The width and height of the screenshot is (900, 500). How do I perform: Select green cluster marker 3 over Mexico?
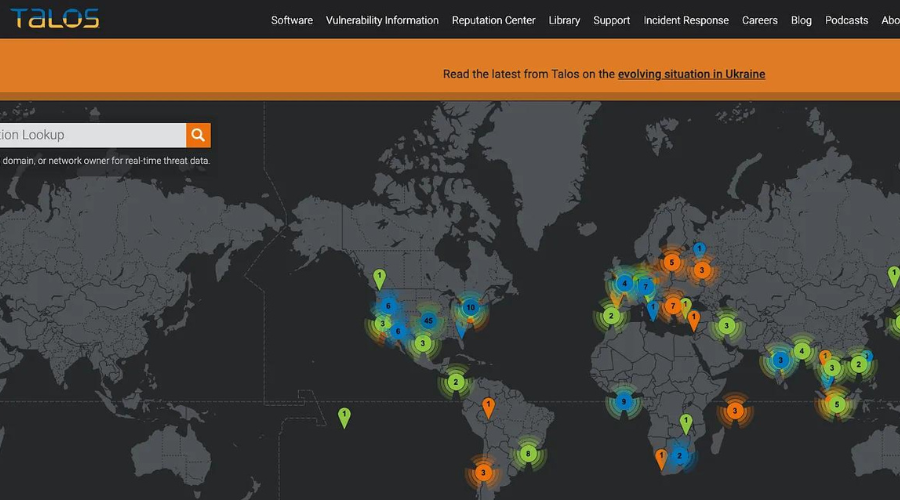click(423, 343)
